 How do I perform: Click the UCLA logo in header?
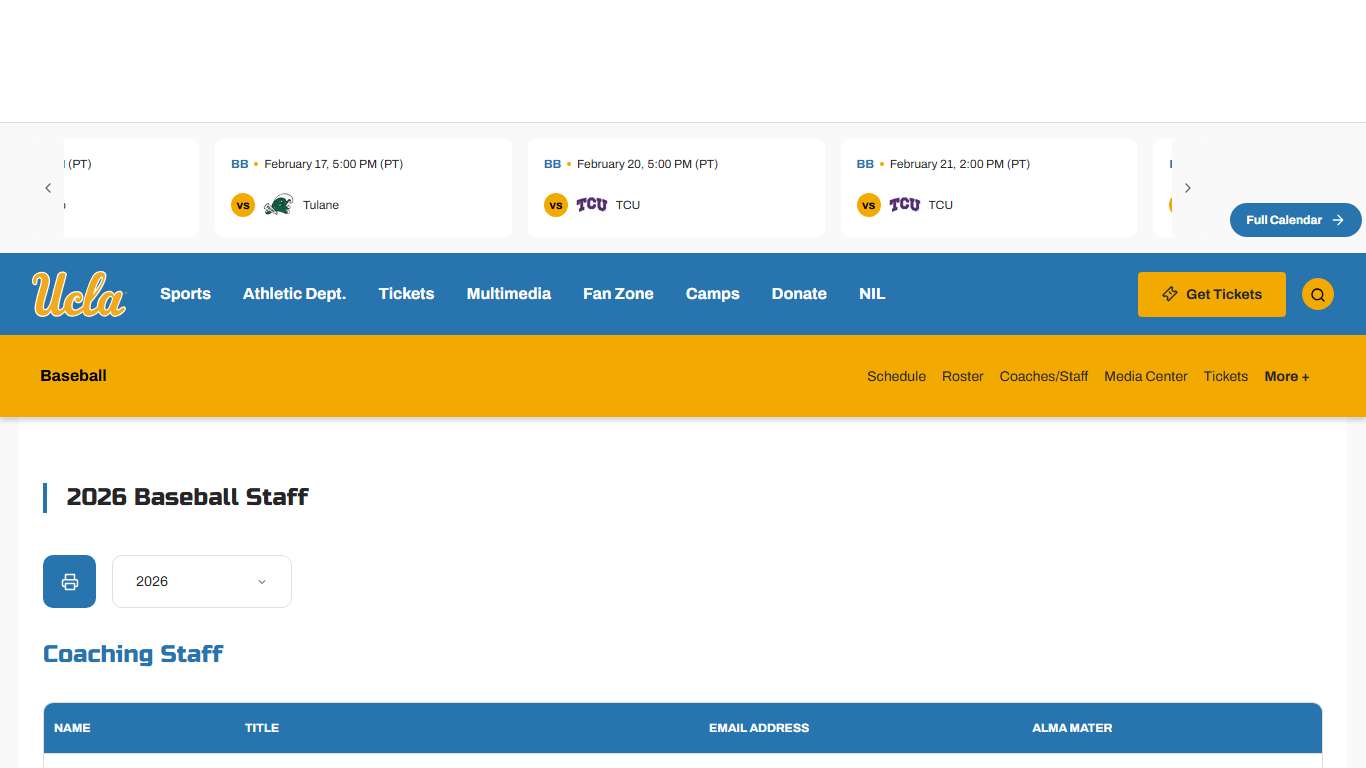[79, 294]
